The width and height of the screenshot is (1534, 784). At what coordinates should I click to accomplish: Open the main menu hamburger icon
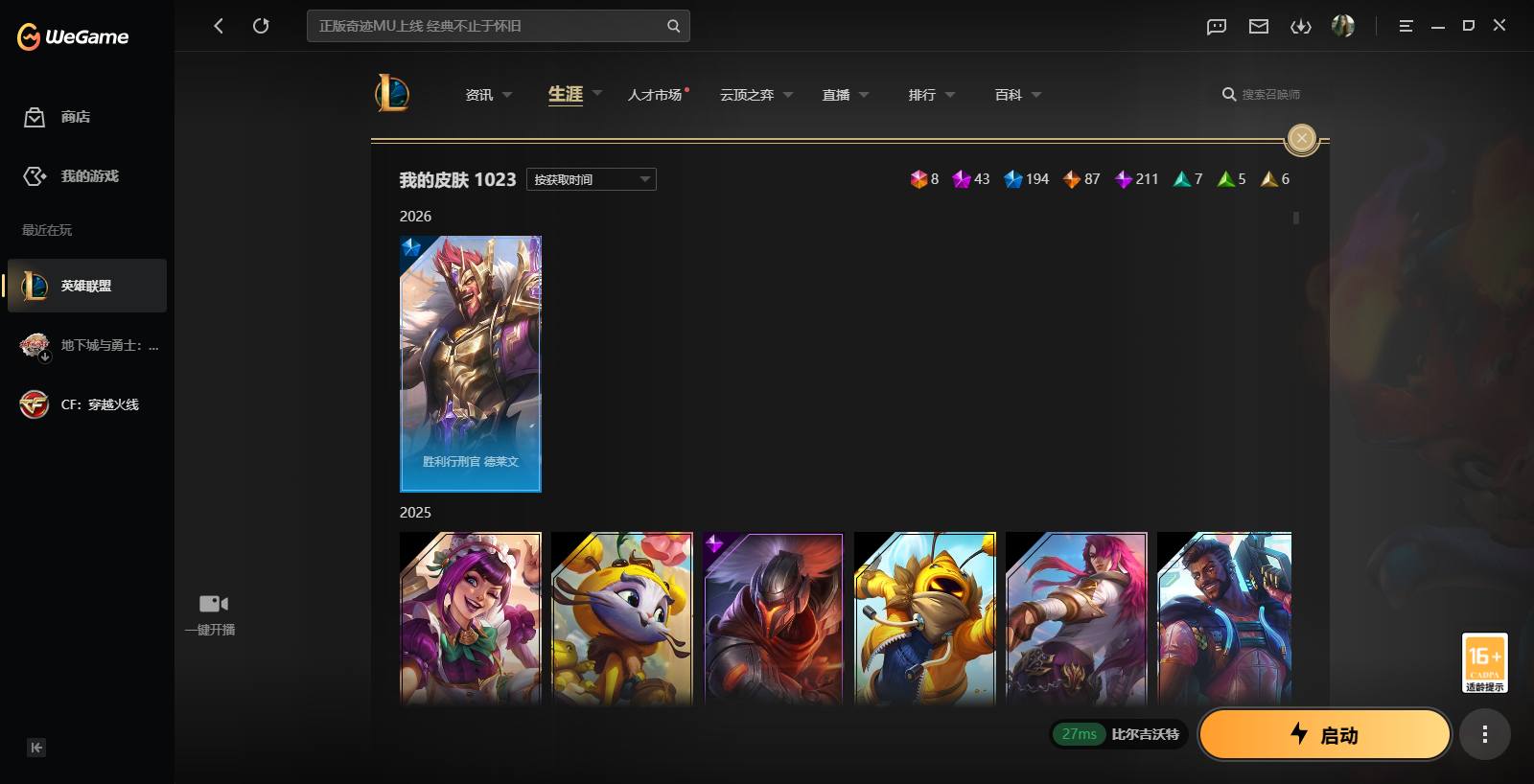(1406, 26)
